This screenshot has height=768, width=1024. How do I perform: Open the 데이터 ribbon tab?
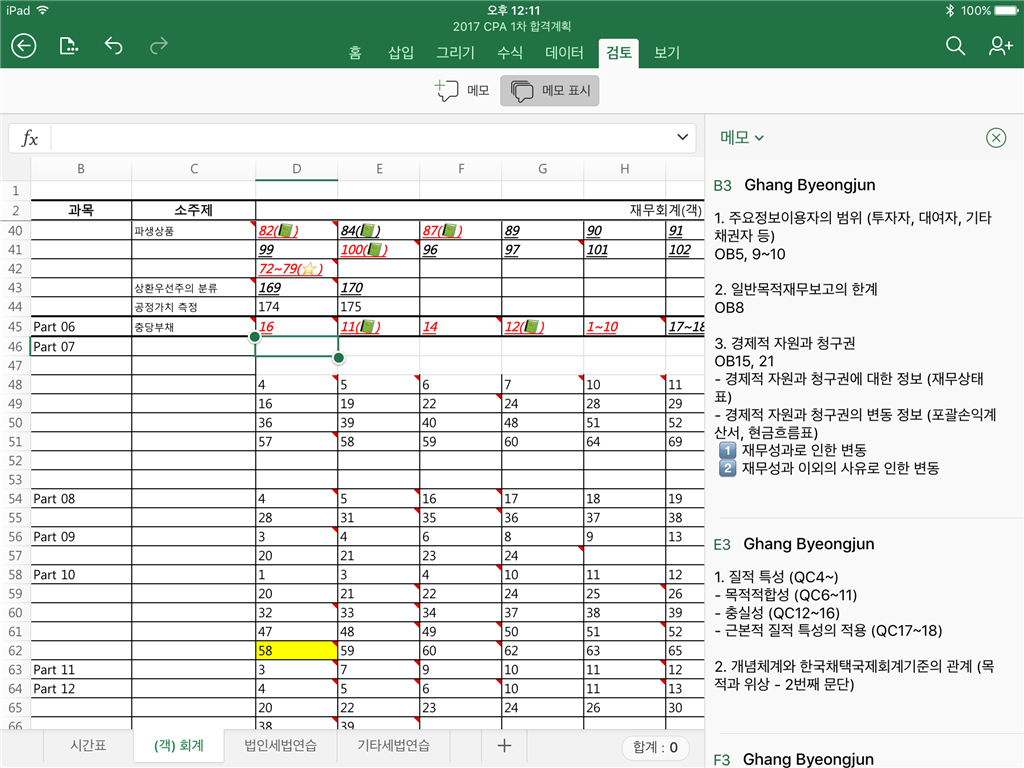pos(564,53)
